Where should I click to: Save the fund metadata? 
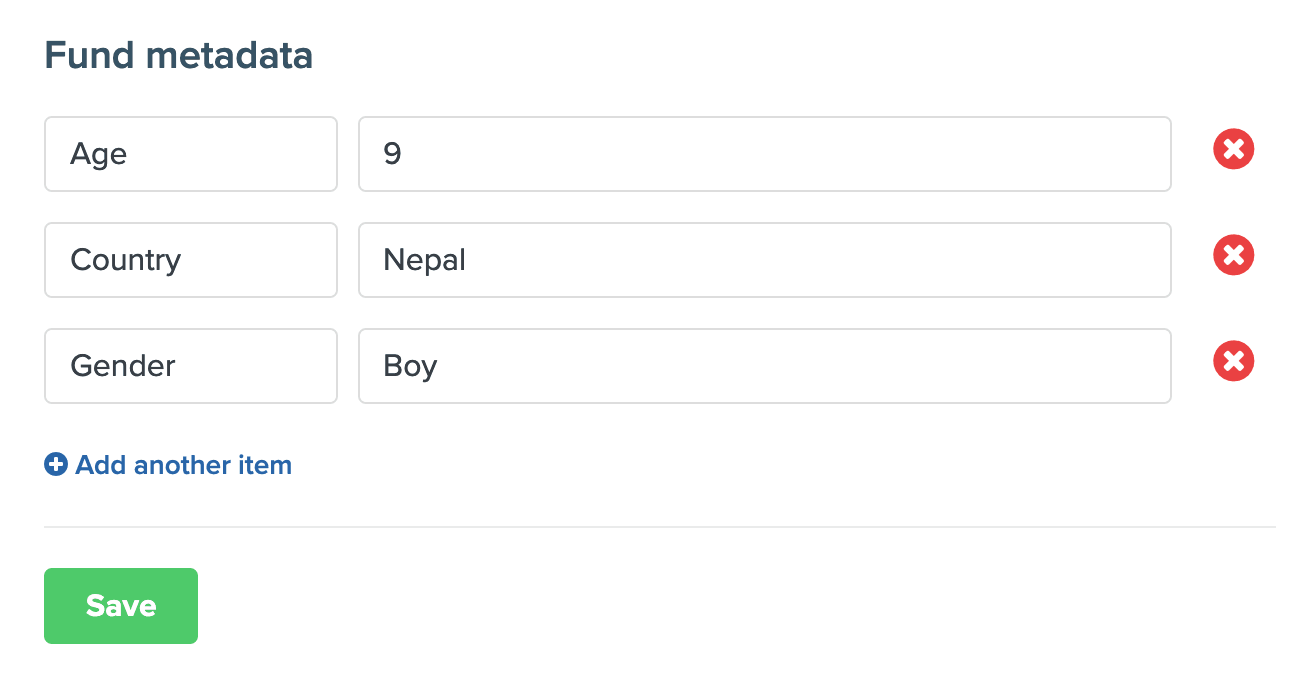(x=121, y=606)
